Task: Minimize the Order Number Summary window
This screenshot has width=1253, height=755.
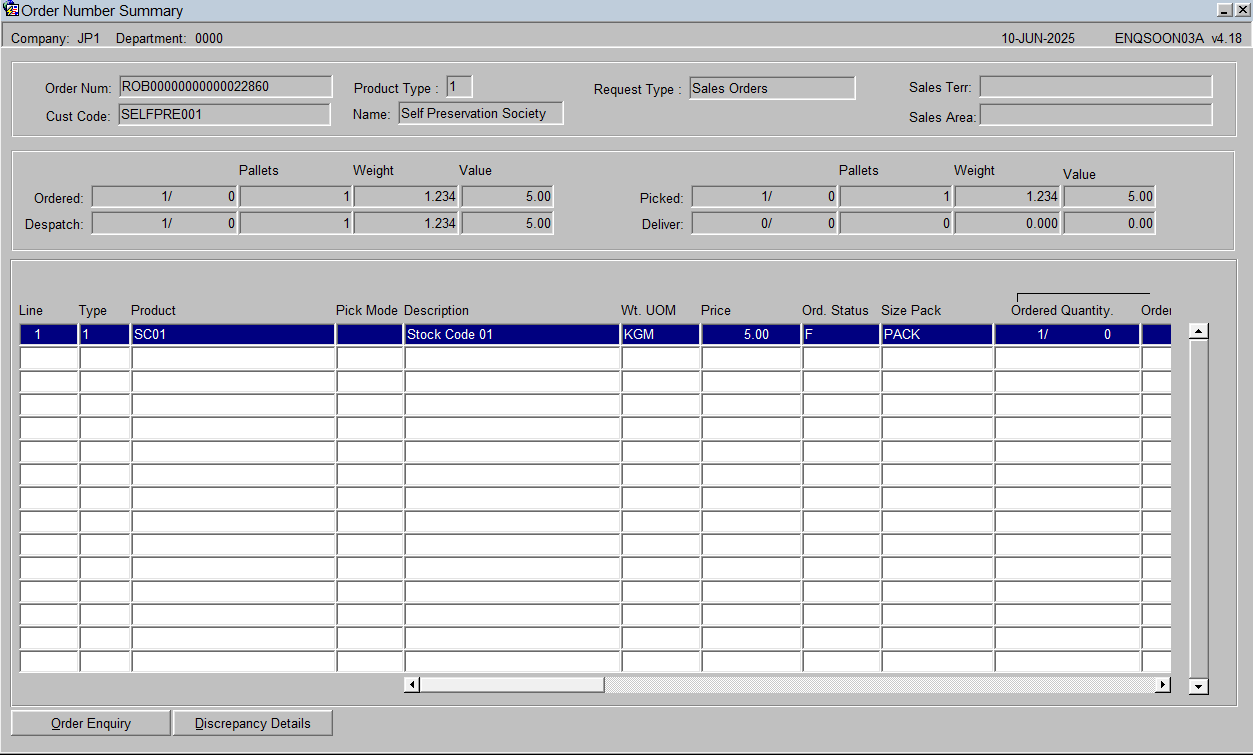Action: [1225, 9]
